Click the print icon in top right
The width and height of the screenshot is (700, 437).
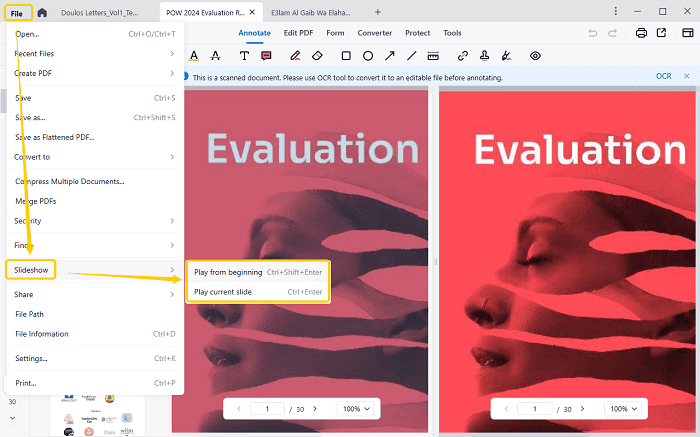click(641, 33)
